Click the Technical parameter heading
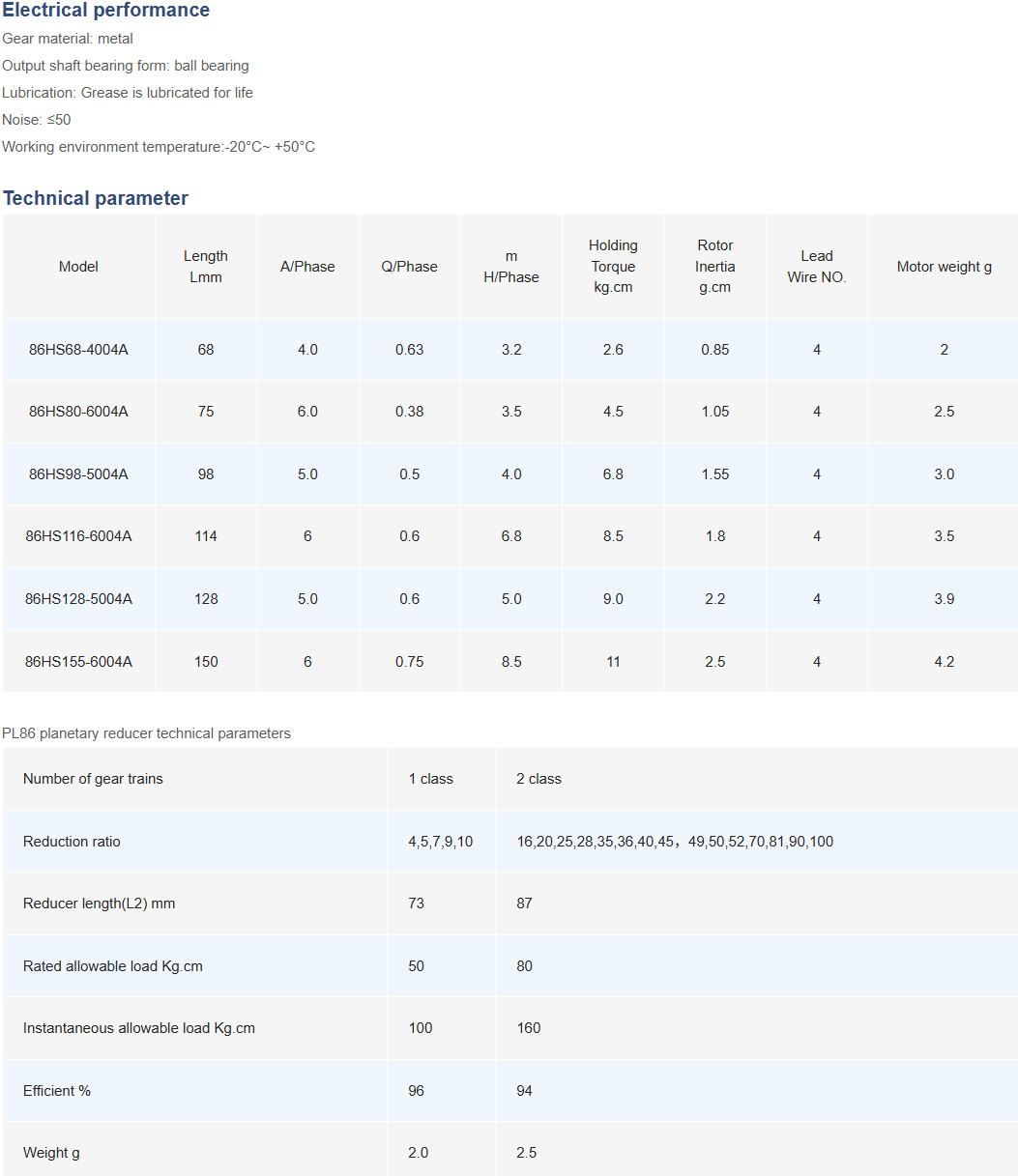Screen dimensions: 1018x1176 click(x=96, y=198)
